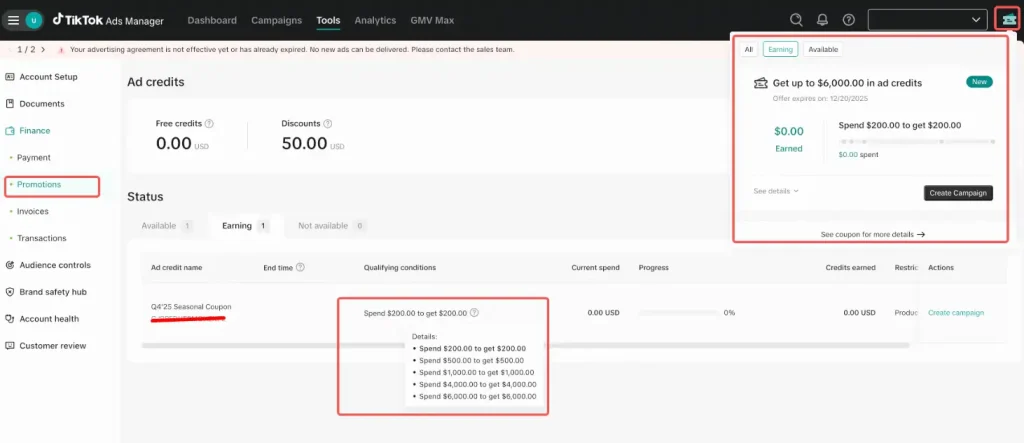Viewport: 1024px width, 443px height.
Task: Open Transactions under Finance
Action: tap(41, 238)
